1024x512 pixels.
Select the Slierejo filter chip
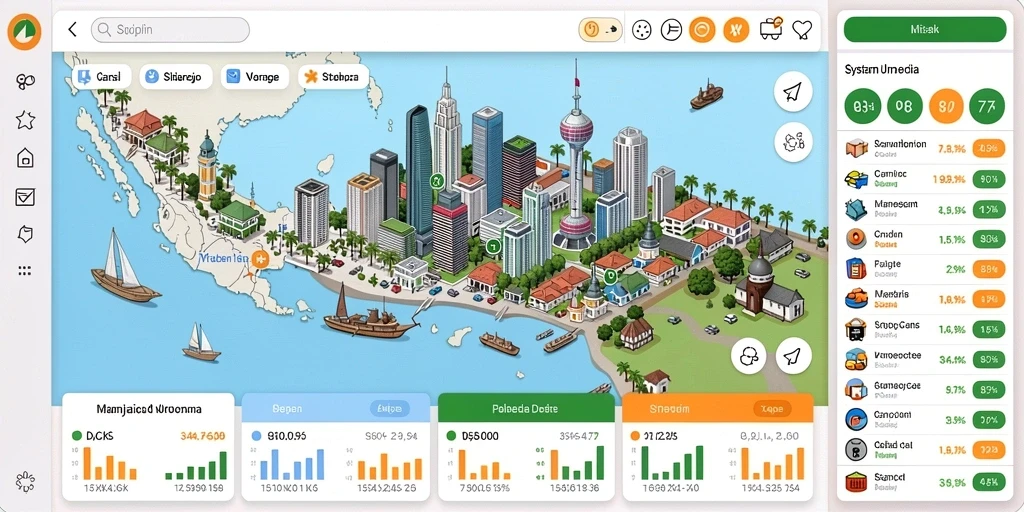tap(176, 77)
